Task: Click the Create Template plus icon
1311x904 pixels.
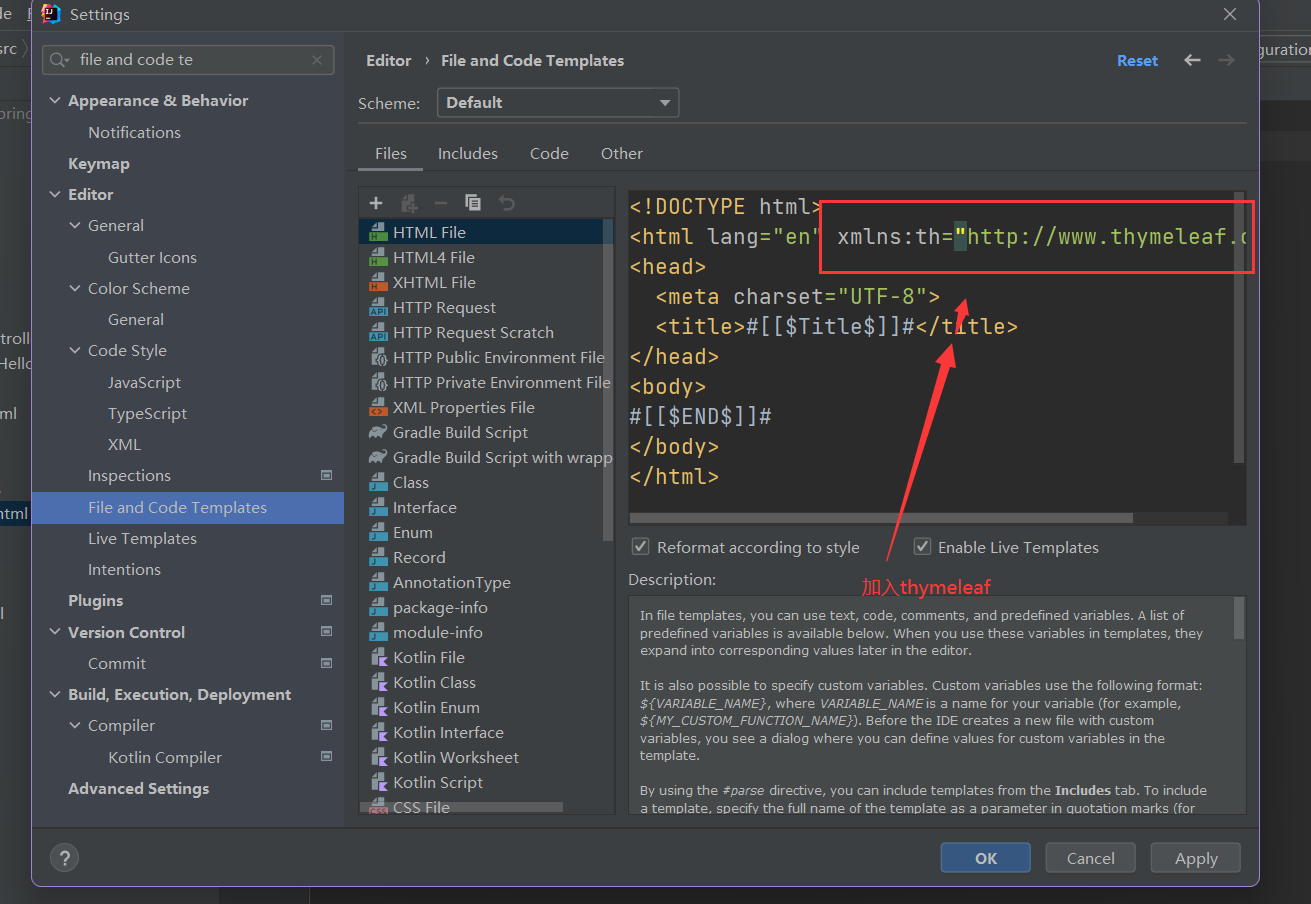Action: [x=376, y=203]
